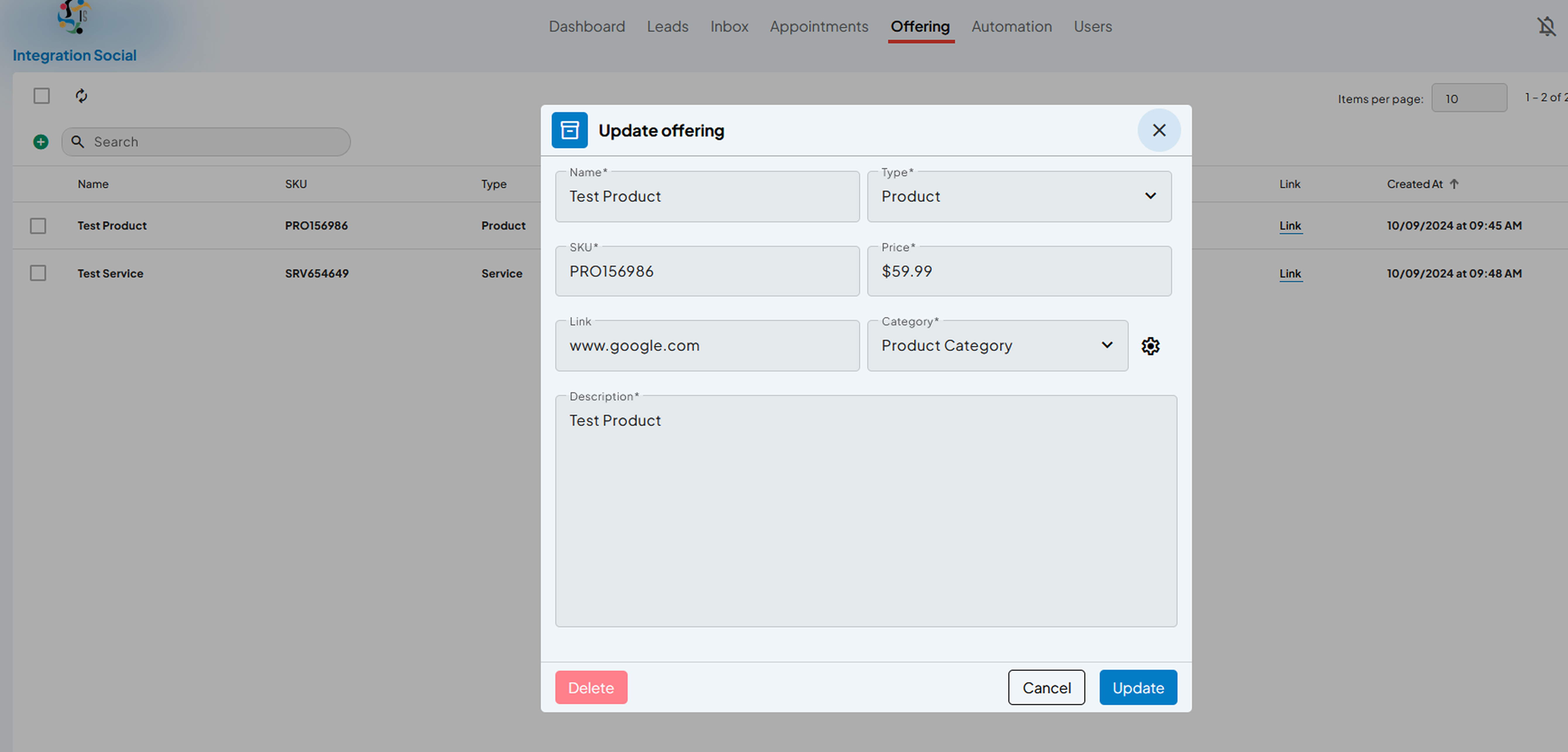
Task: Click the red Delete button
Action: point(591,687)
